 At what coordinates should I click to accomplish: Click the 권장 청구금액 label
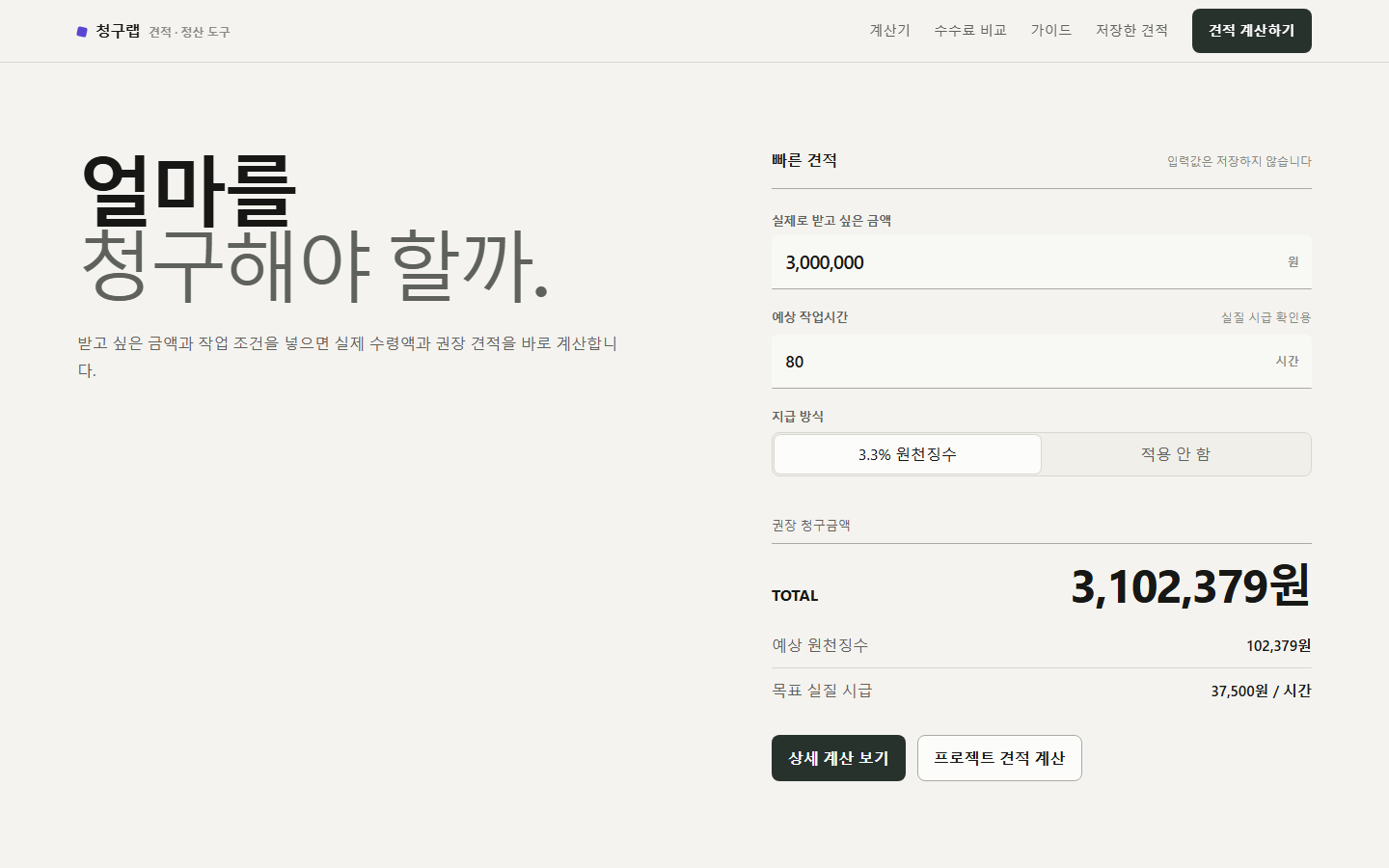pyautogui.click(x=810, y=526)
